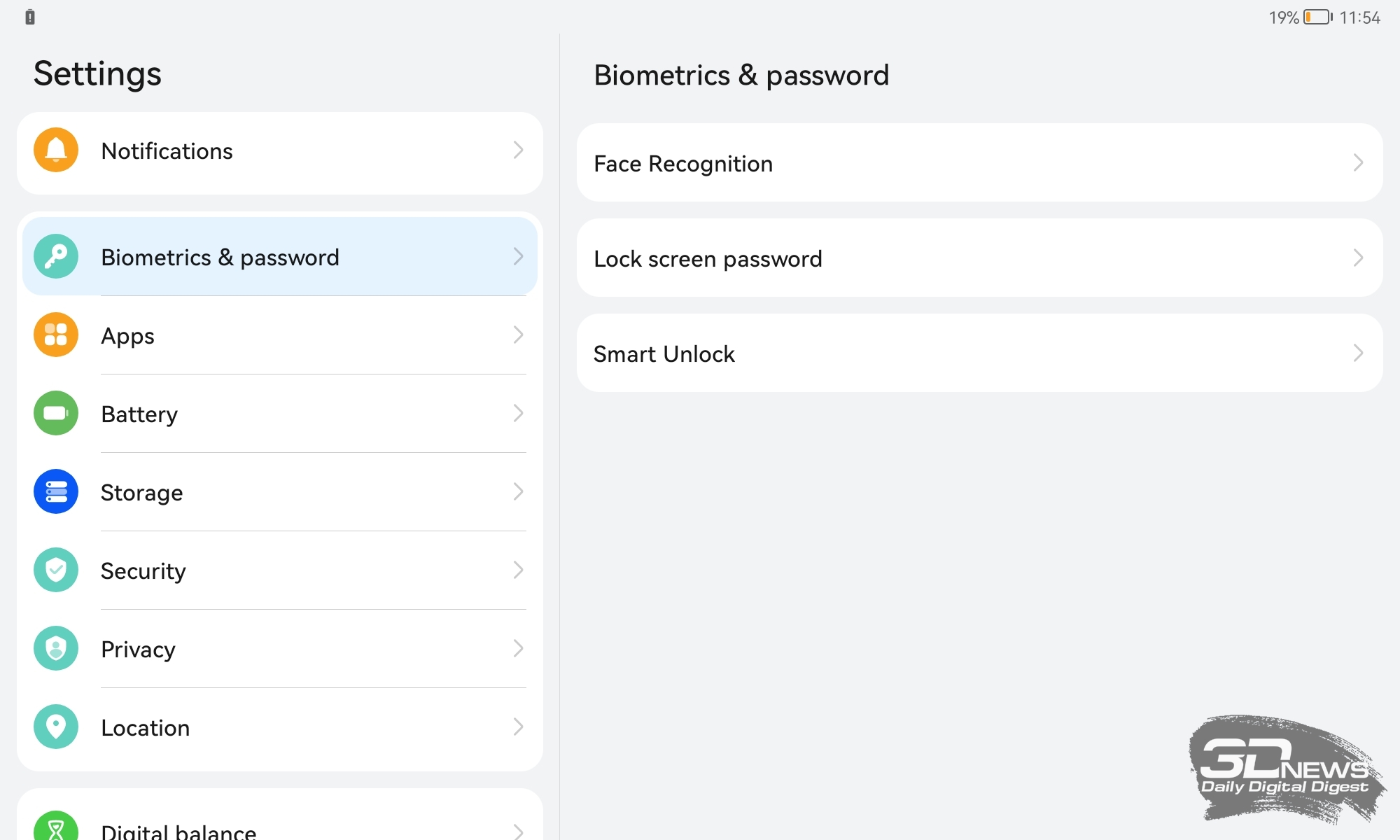The width and height of the screenshot is (1400, 840).
Task: Open the Apps four-squares icon
Action: [56, 335]
